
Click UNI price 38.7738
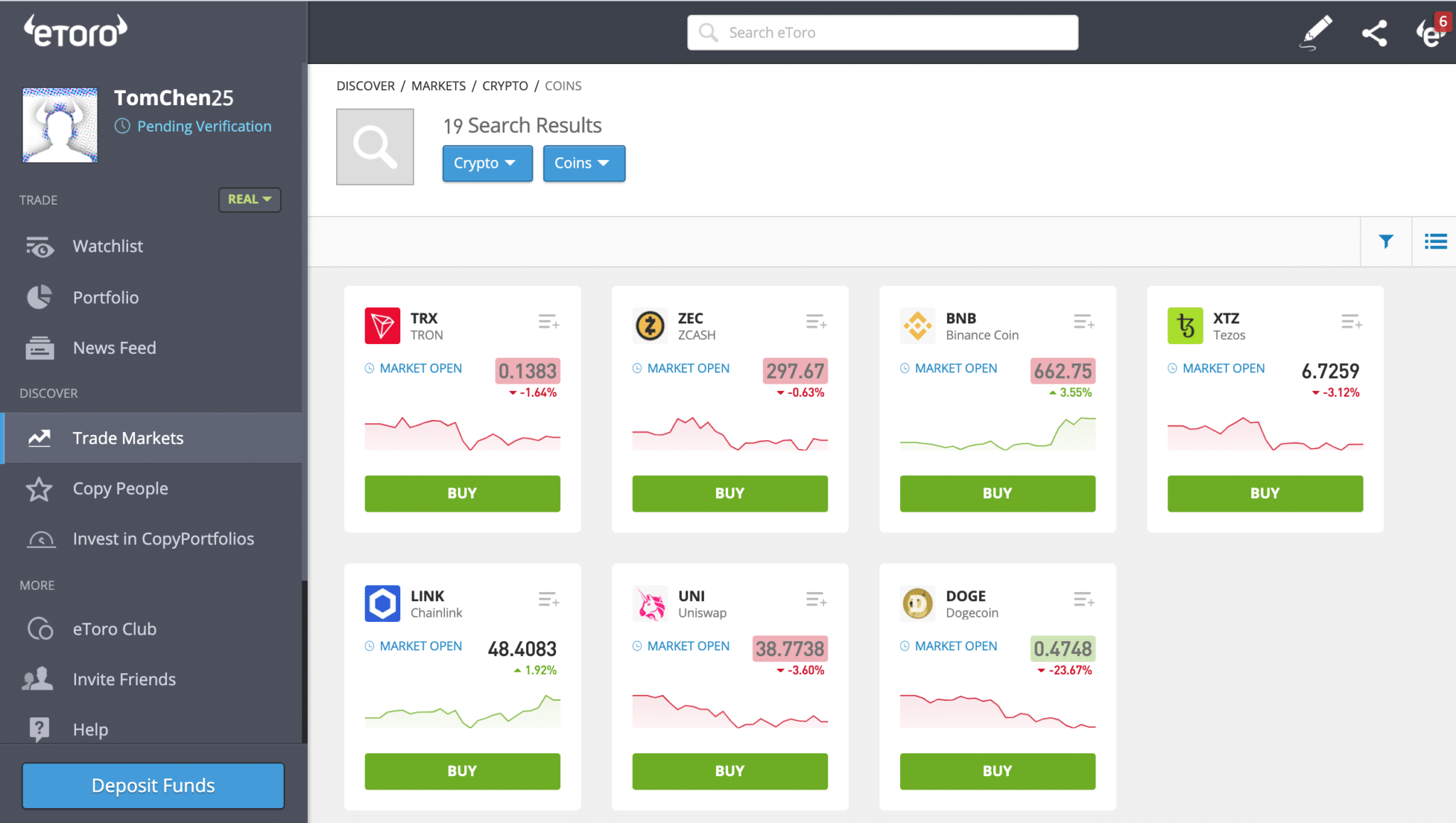coord(790,649)
